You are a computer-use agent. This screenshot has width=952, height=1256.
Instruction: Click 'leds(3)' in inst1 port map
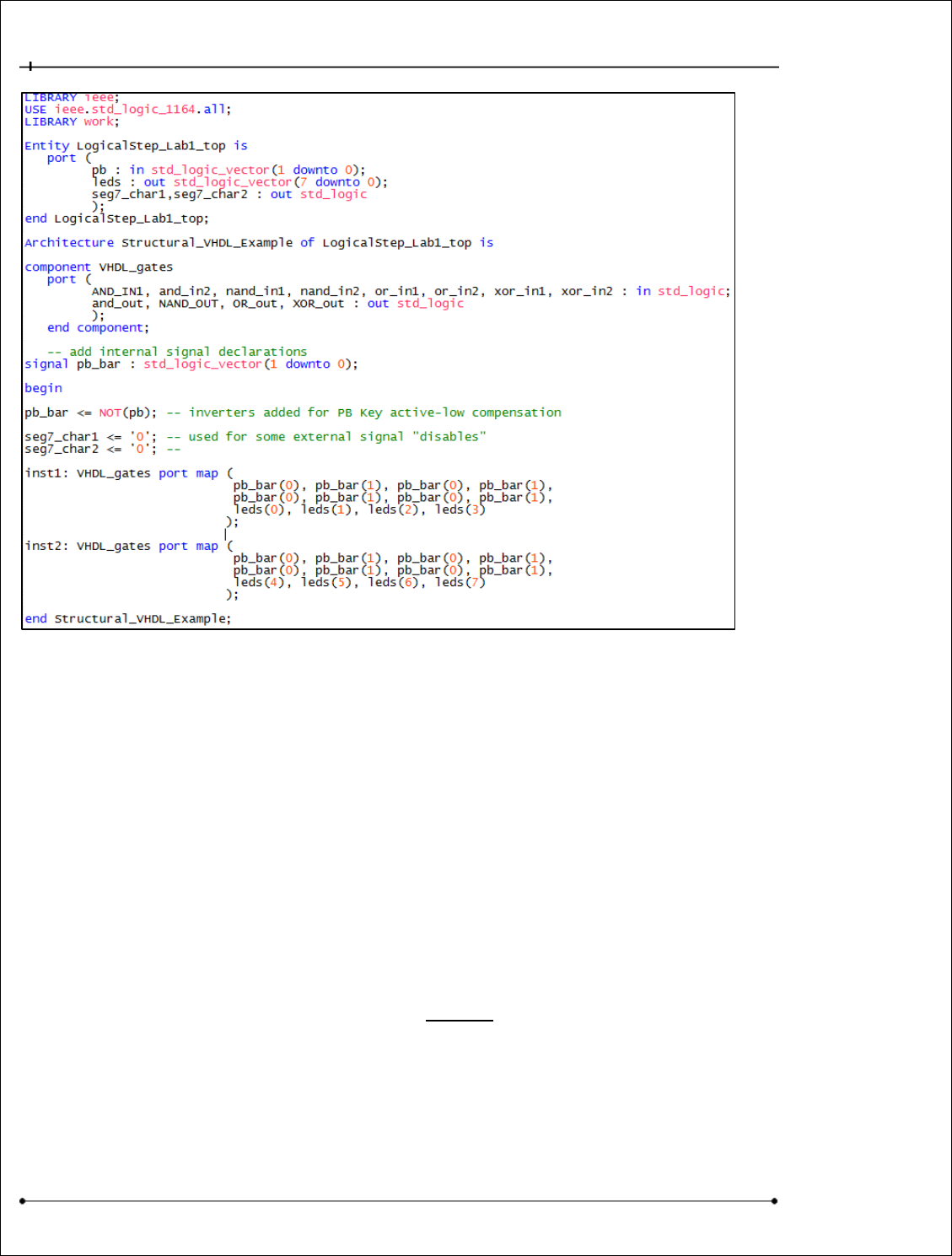click(x=460, y=510)
